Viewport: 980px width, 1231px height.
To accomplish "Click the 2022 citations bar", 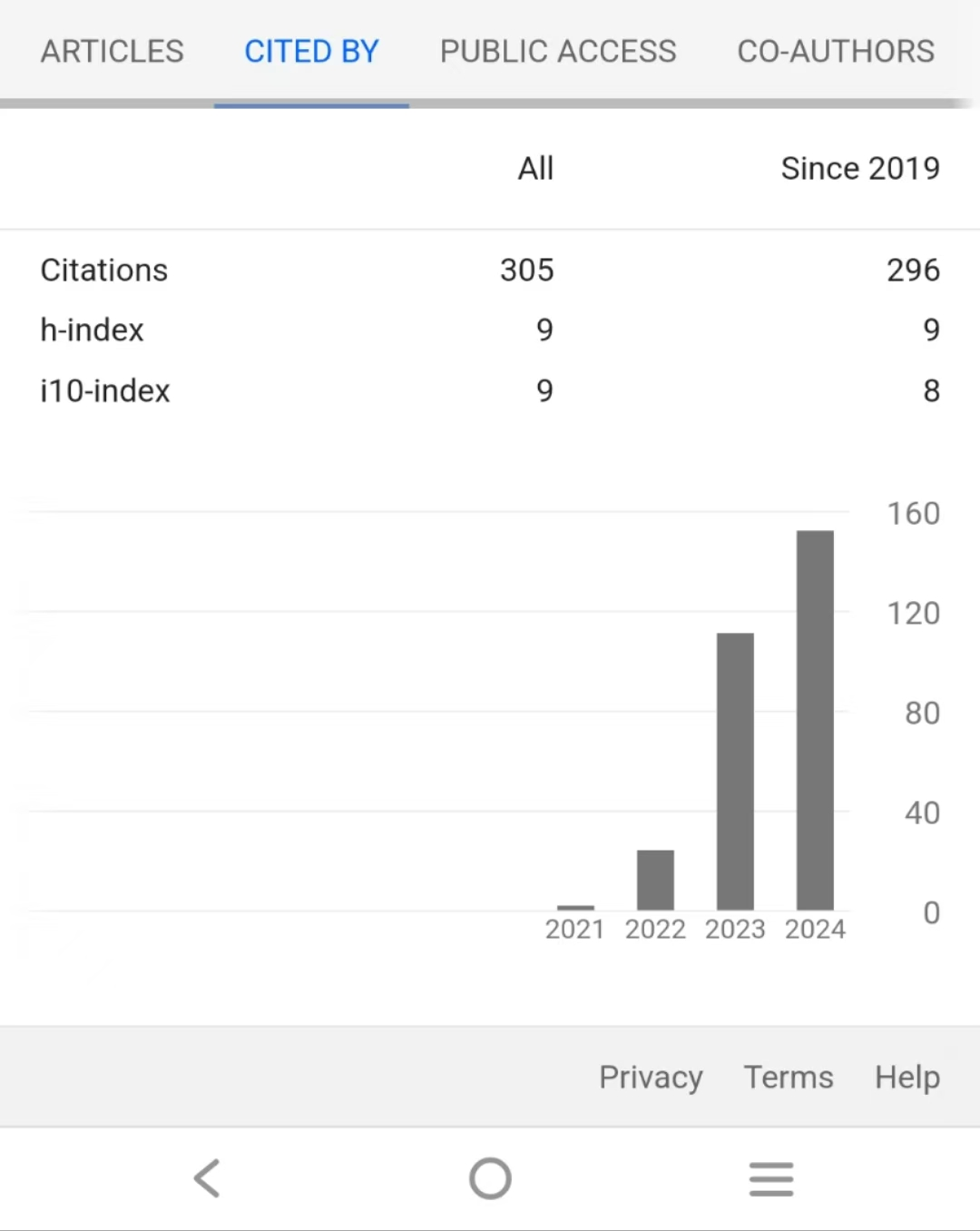I will click(x=655, y=880).
